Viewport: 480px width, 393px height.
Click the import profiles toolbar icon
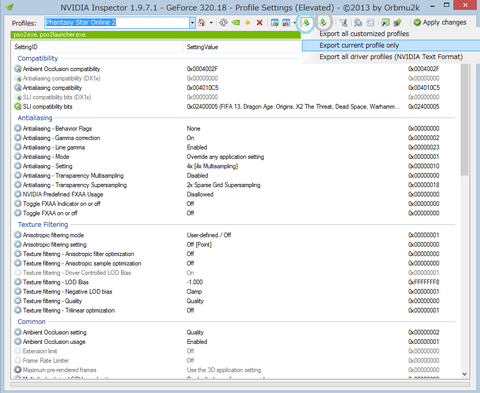[x=322, y=22]
